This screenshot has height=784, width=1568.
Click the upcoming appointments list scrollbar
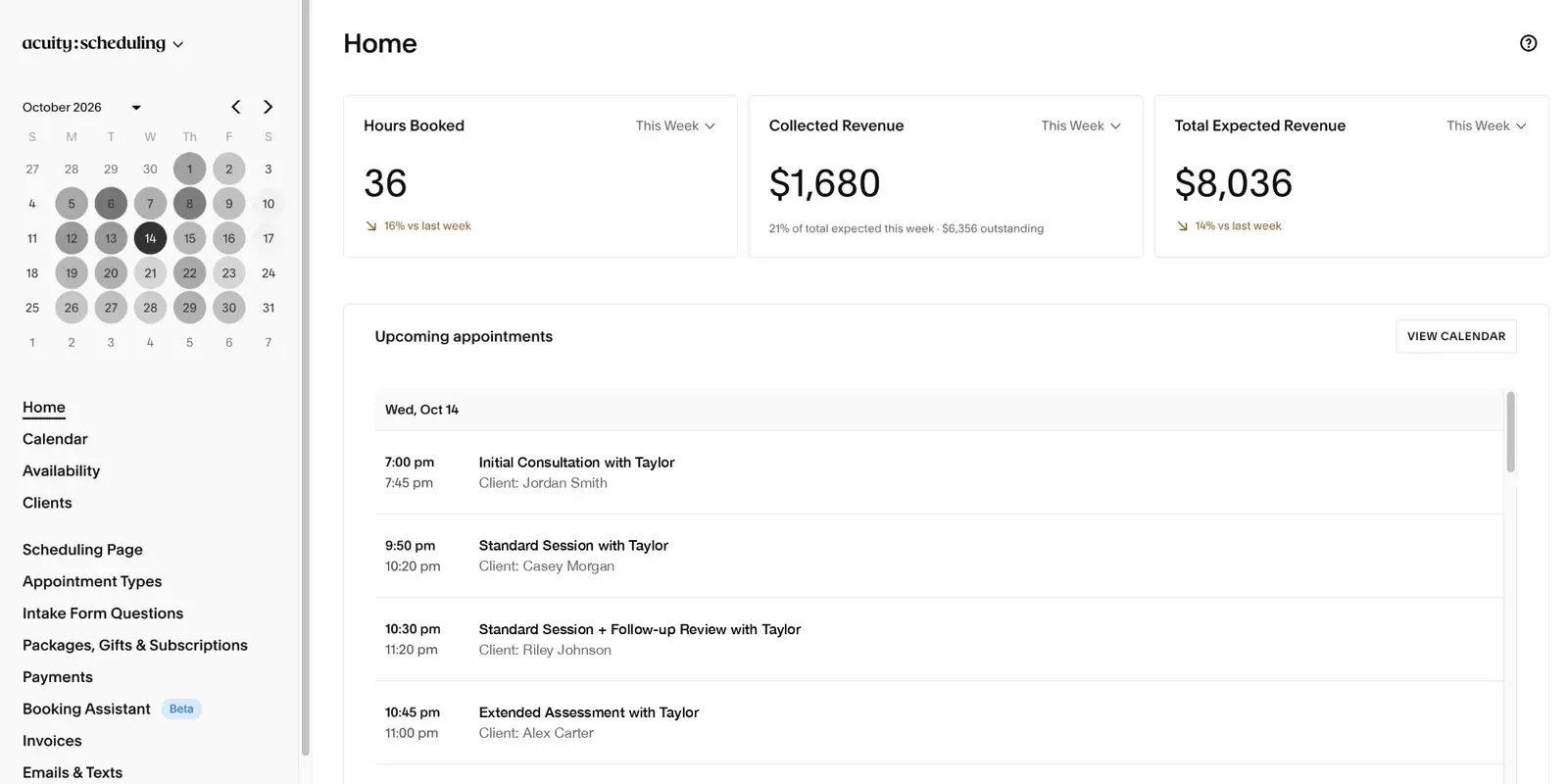[x=1510, y=432]
